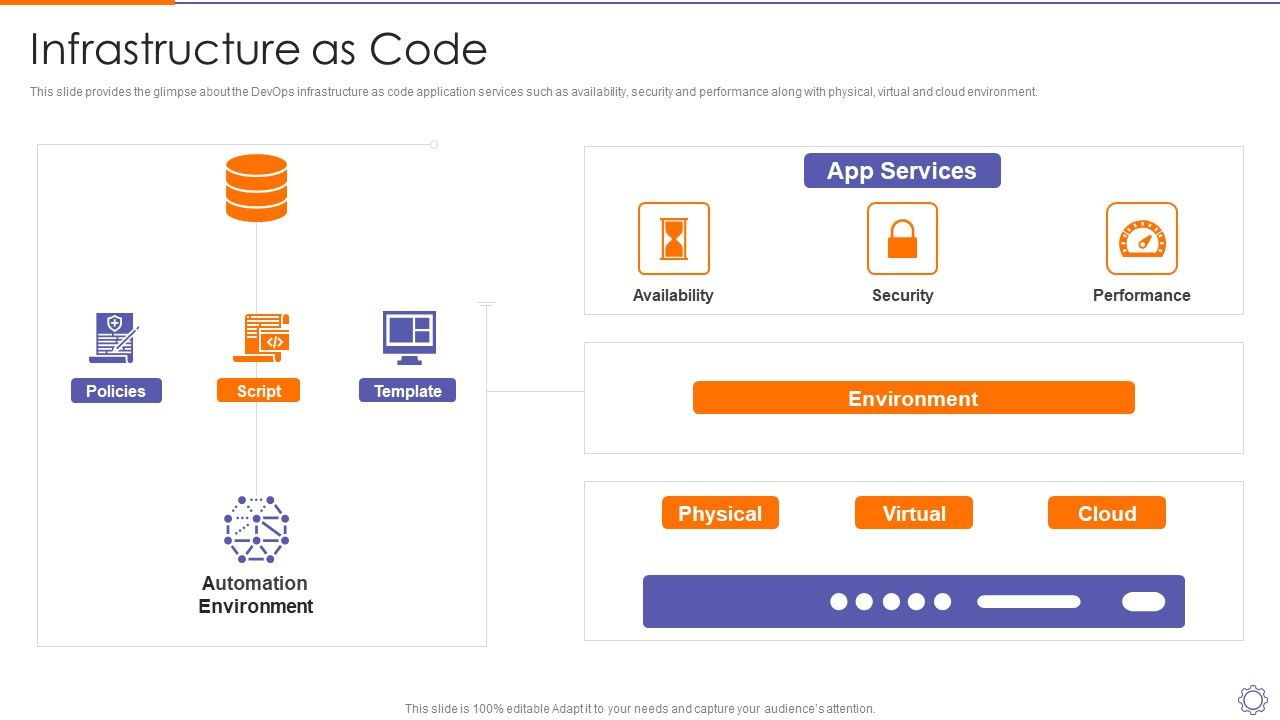Screen dimensions: 1280x720
Task: Click the purple server rack bar
Action: tap(914, 601)
